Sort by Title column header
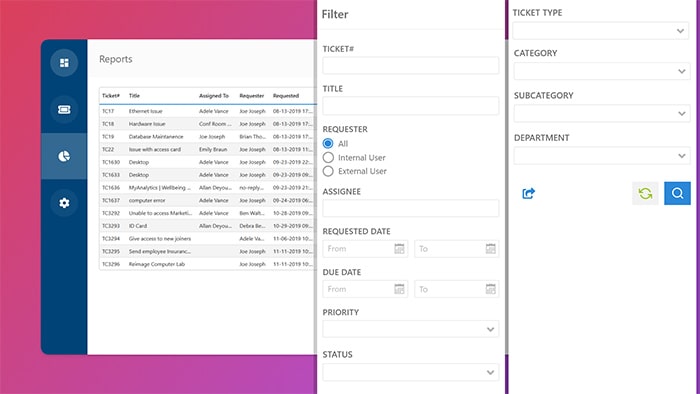This screenshot has height=394, width=700. coord(134,96)
